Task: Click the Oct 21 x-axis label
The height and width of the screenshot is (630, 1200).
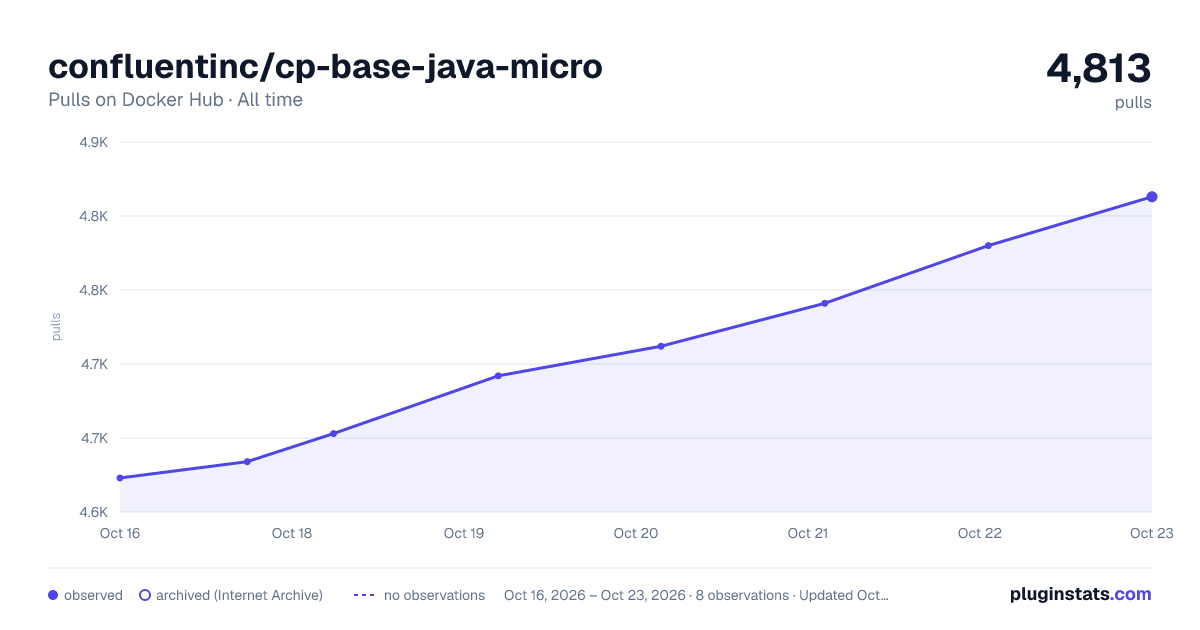Action: coord(808,533)
